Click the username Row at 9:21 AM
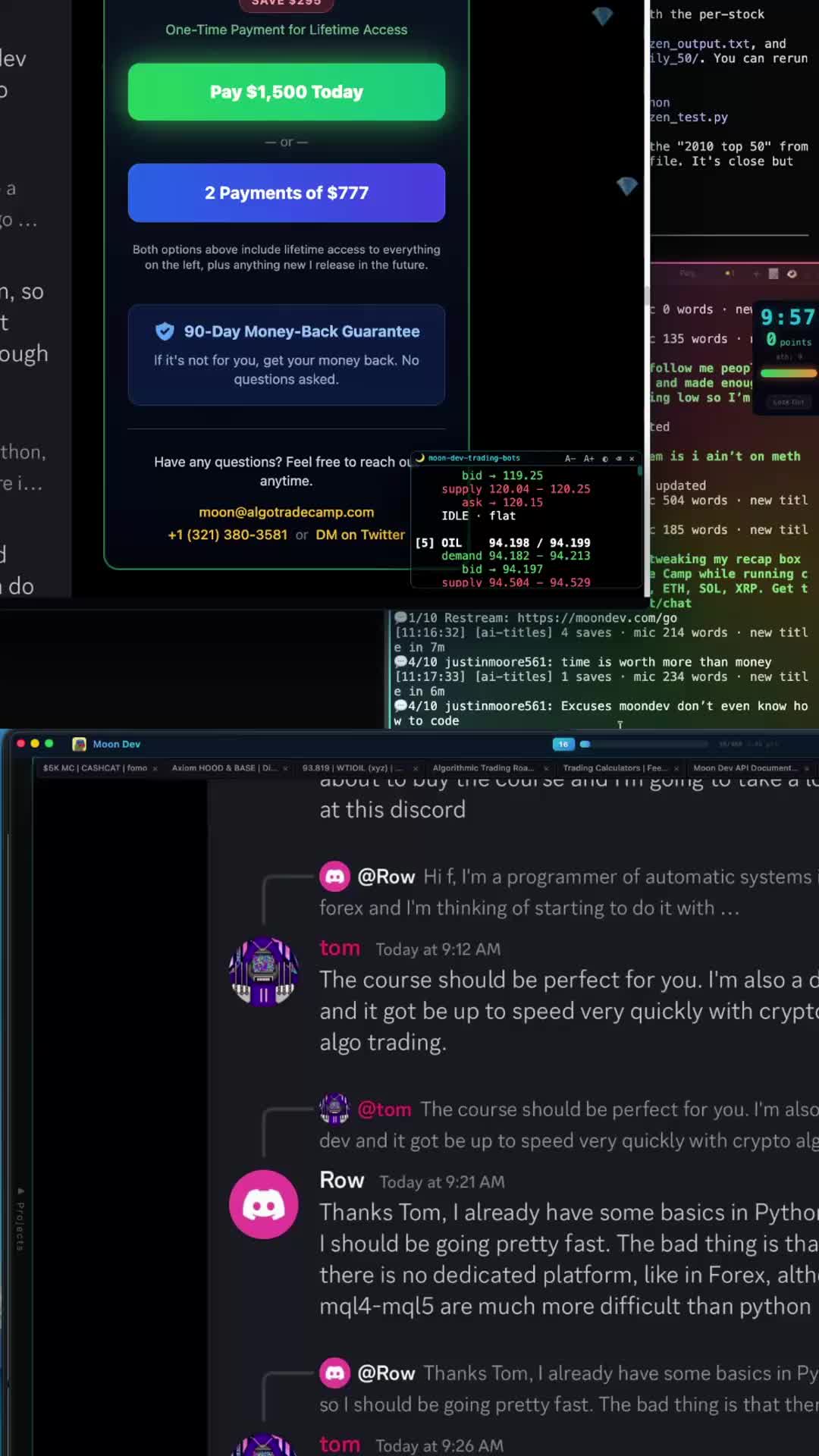819x1456 pixels. (x=342, y=1180)
